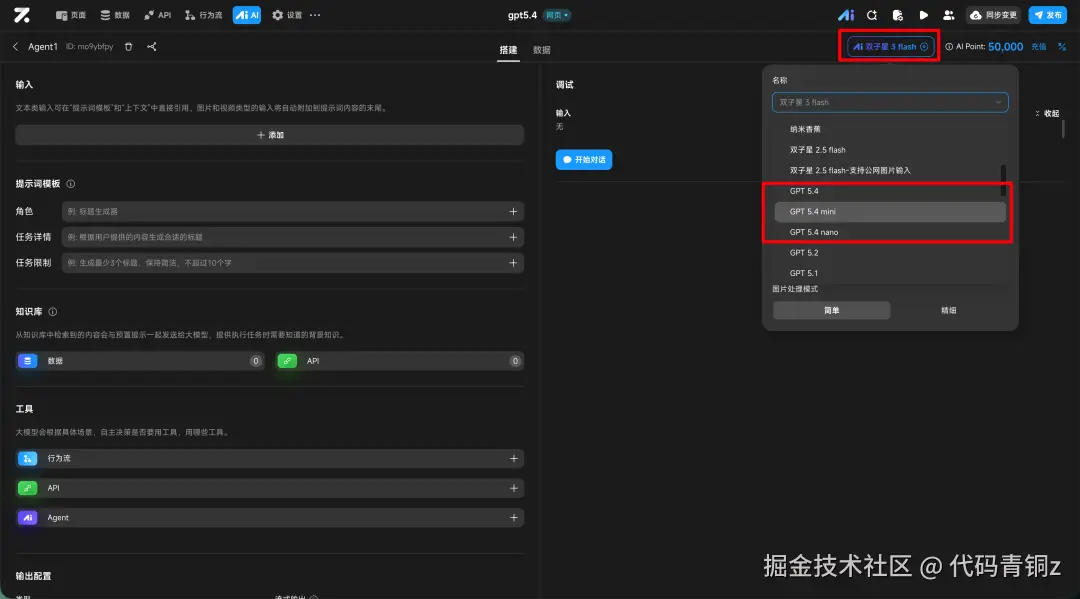Click the ID: mo9ybfpy text
This screenshot has width=1080, height=599.
point(90,47)
